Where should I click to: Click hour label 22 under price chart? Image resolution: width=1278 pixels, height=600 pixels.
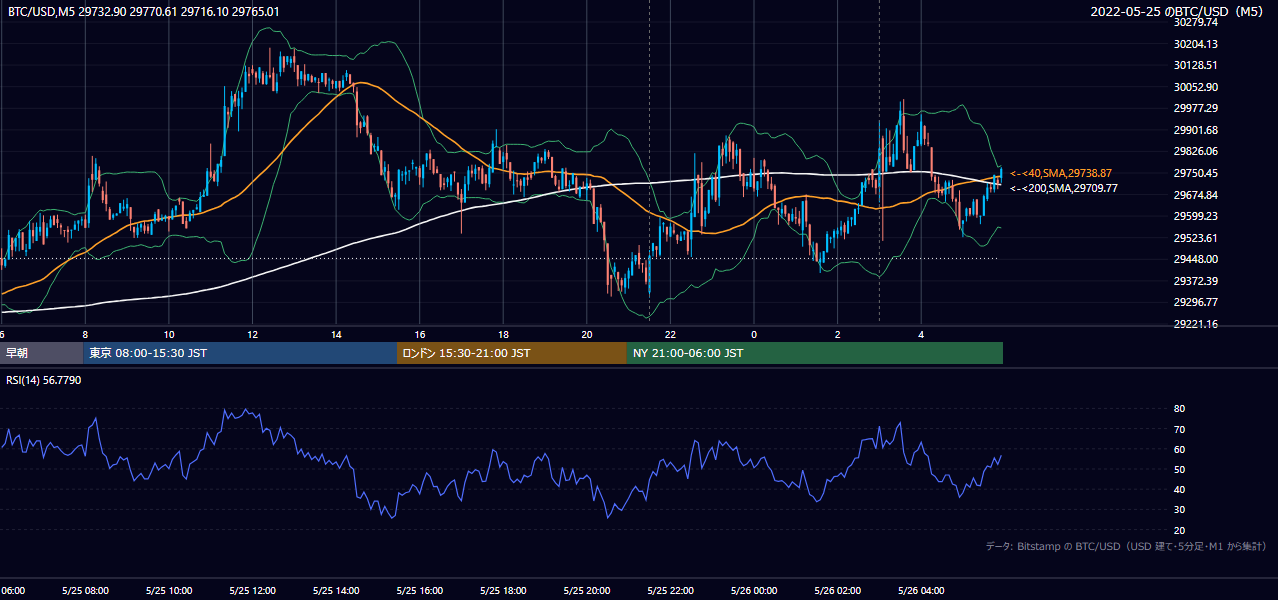pos(670,334)
